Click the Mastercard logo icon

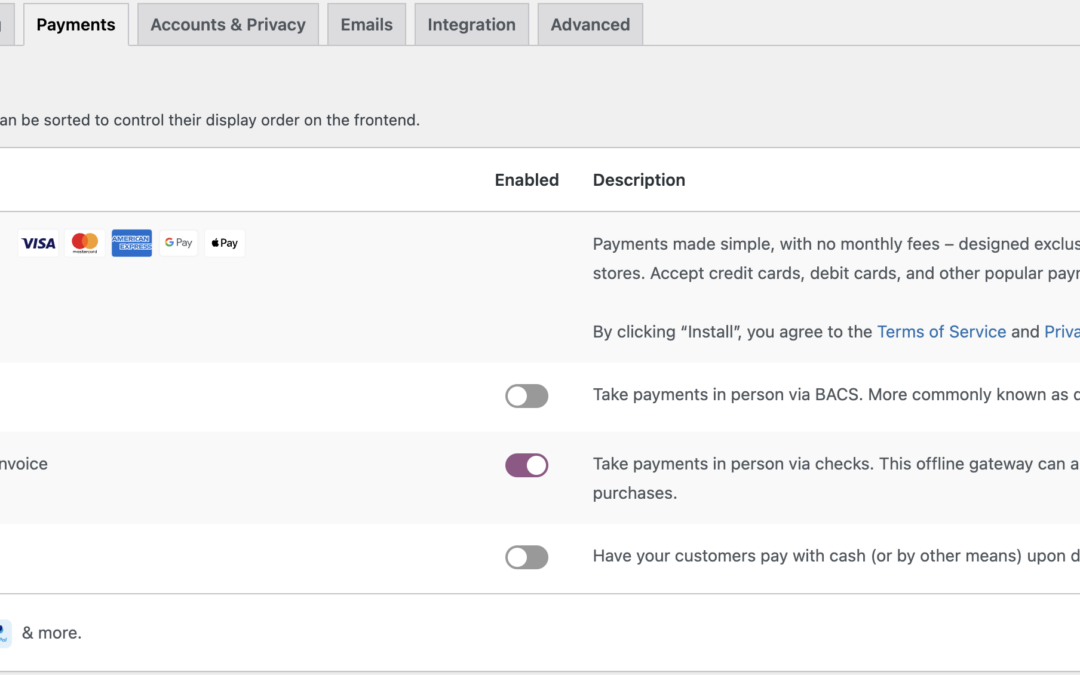click(x=85, y=243)
